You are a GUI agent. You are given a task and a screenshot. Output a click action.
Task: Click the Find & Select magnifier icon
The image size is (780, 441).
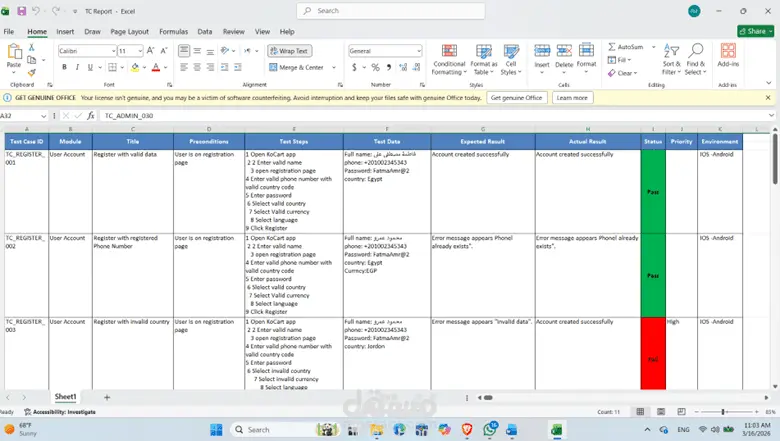[x=695, y=51]
